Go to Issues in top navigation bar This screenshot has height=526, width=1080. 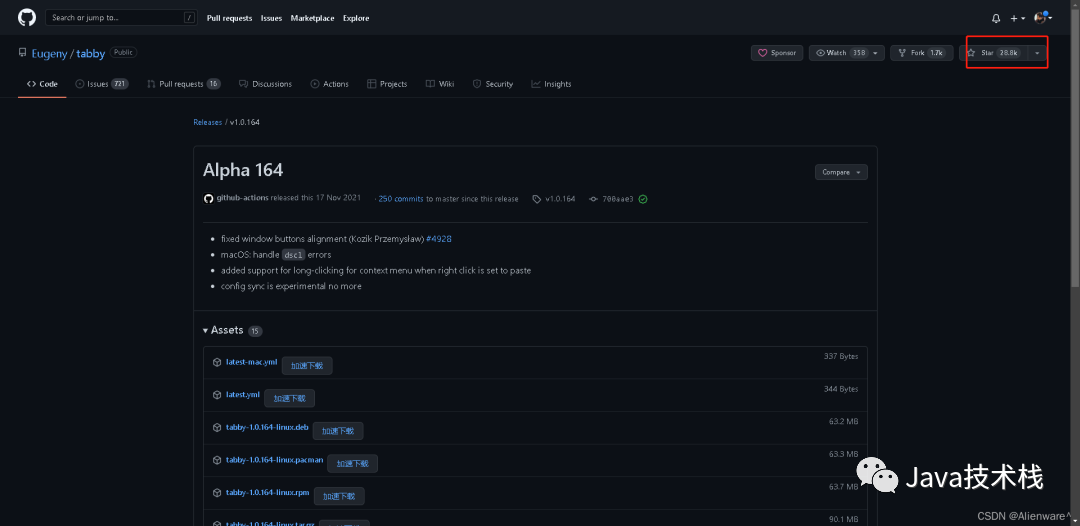(x=271, y=18)
